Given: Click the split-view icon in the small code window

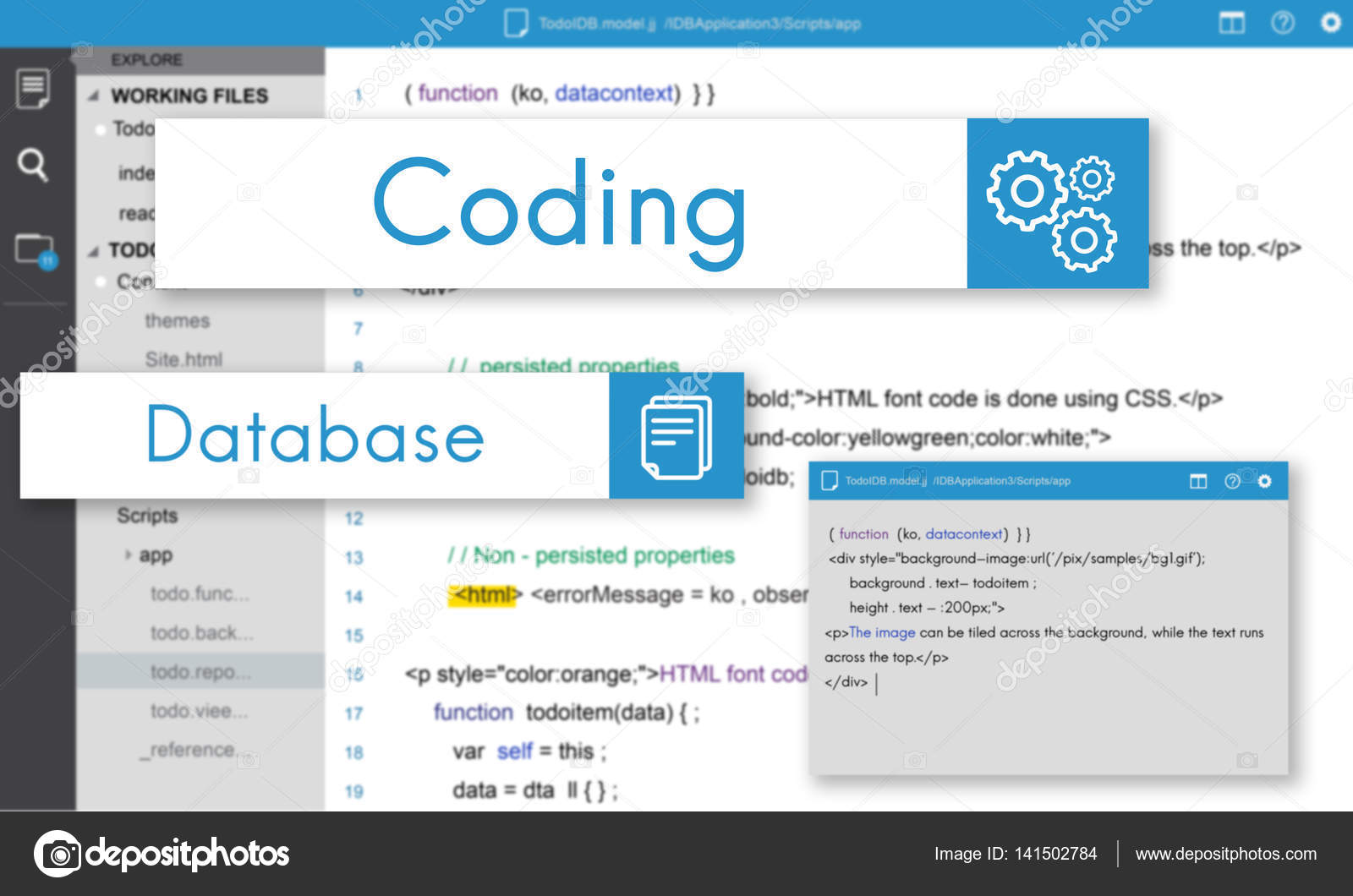Looking at the screenshot, I should pos(1197,480).
